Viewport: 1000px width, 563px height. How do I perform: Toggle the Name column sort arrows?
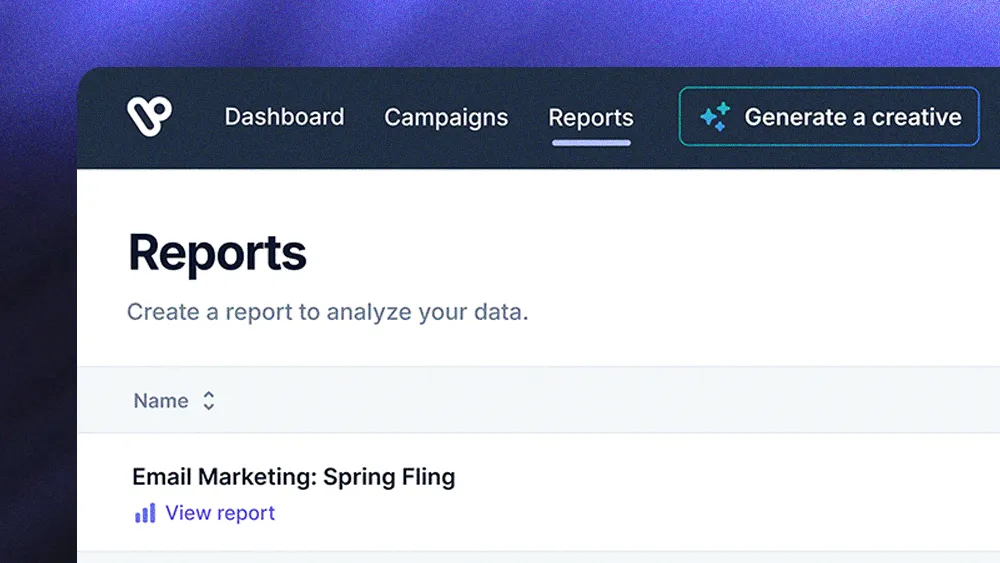209,400
